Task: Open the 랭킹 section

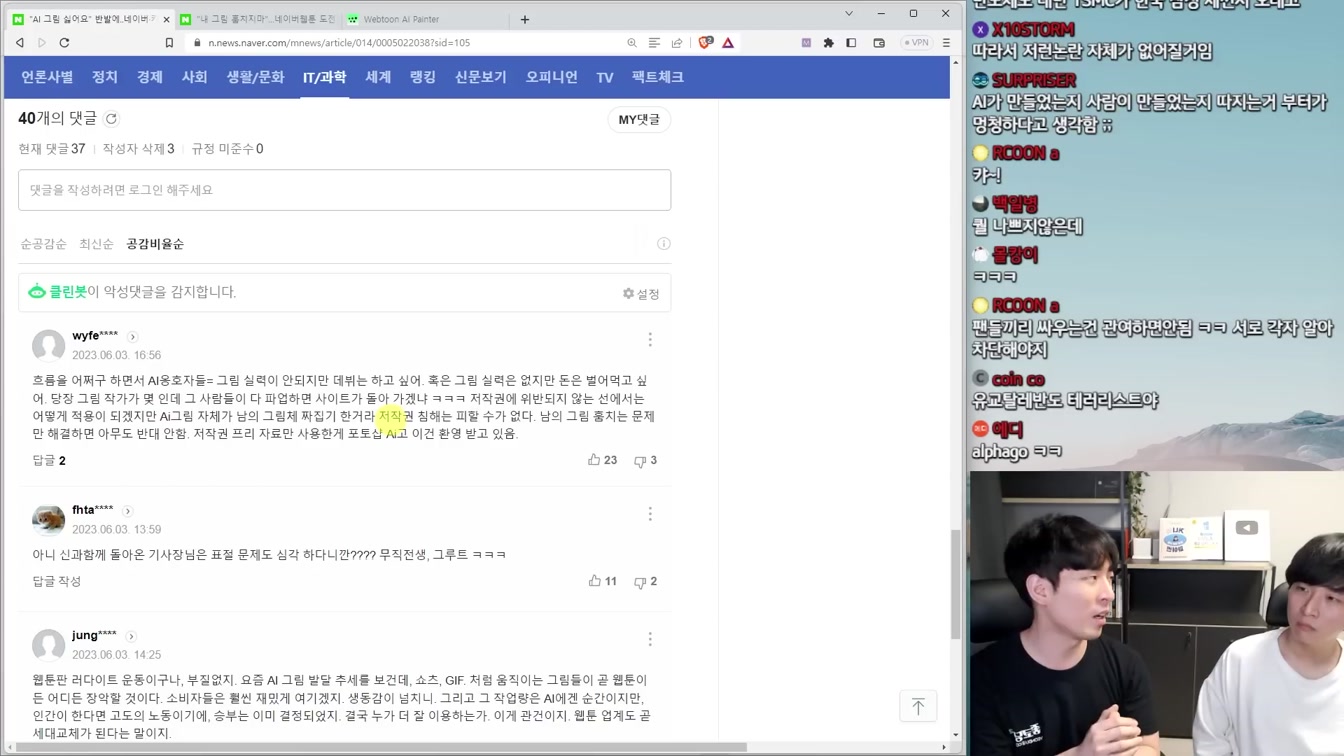Action: pos(423,77)
